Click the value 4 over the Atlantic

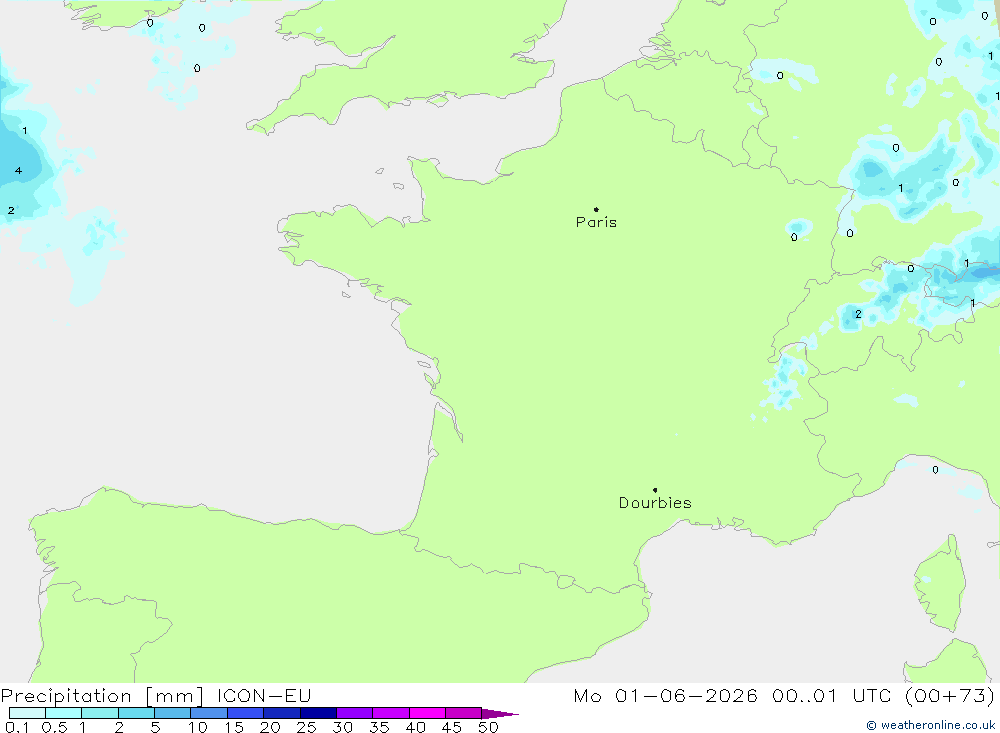point(18,170)
